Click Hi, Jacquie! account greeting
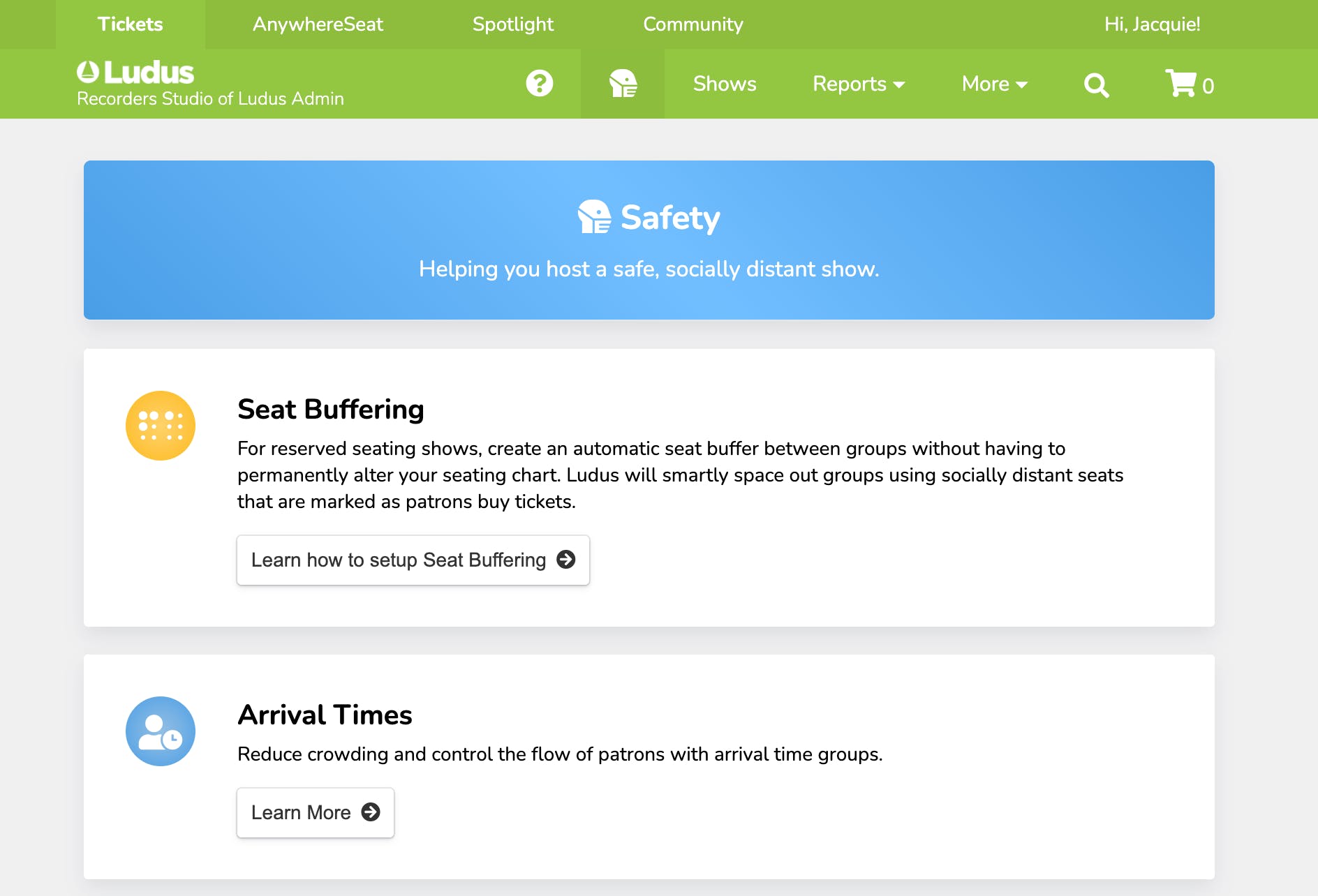Image resolution: width=1318 pixels, height=896 pixels. click(1152, 24)
